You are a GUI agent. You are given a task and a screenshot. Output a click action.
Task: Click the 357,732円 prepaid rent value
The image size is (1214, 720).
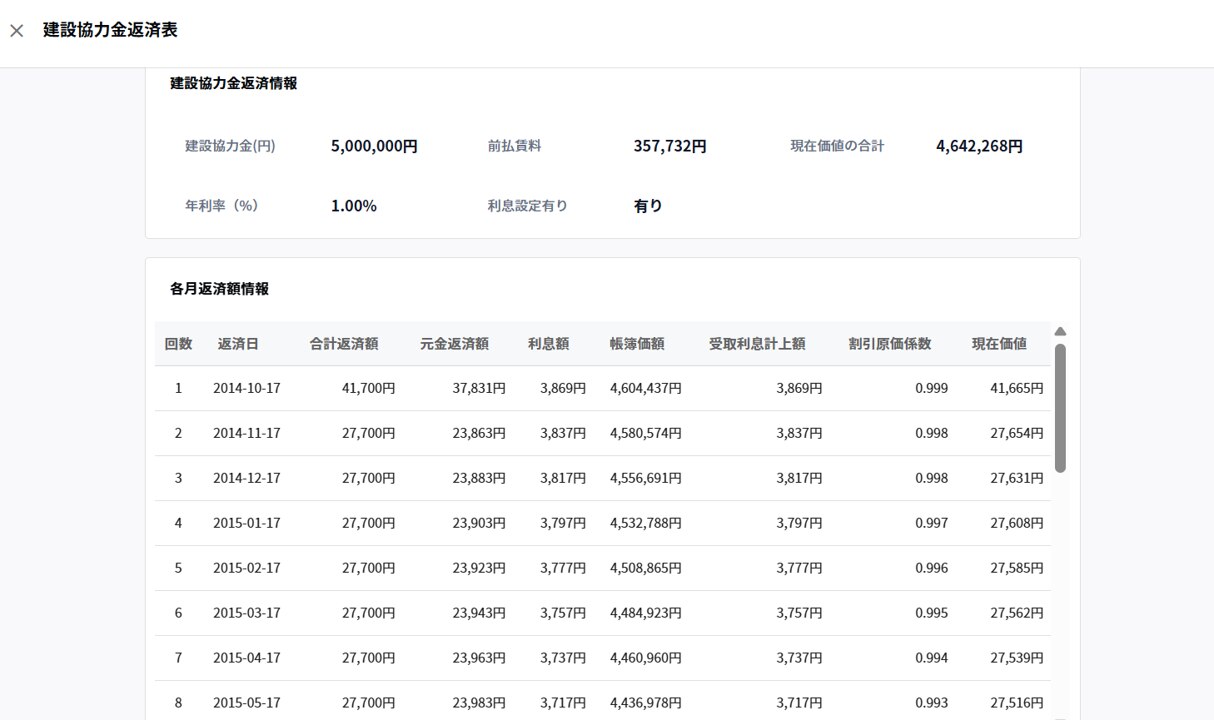click(x=670, y=146)
